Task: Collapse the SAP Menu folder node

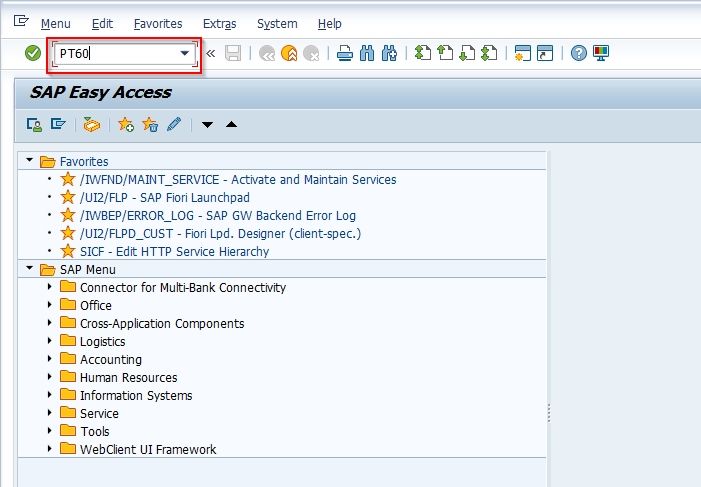Action: [30, 268]
